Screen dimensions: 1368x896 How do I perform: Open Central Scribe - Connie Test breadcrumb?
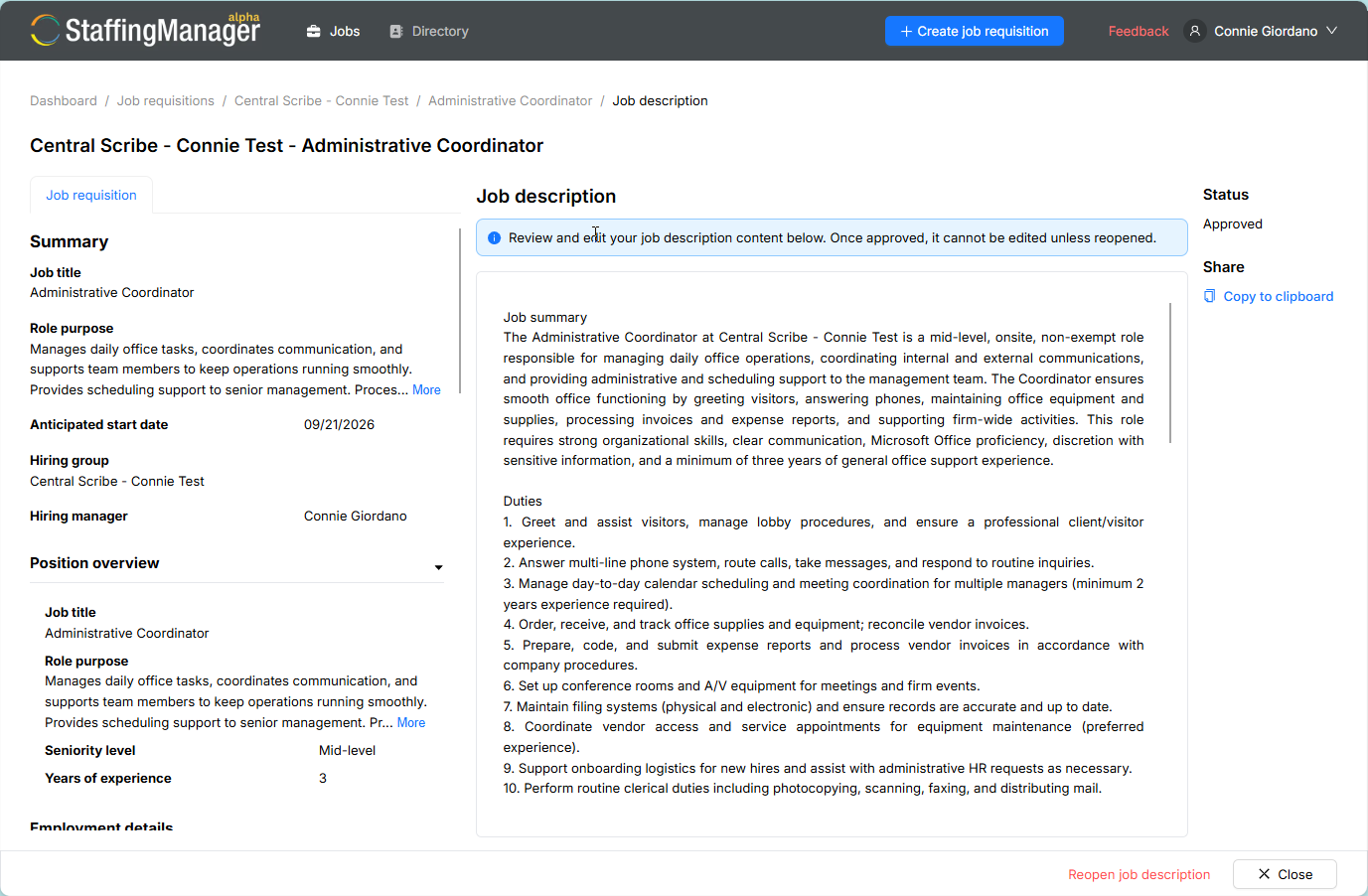point(322,101)
